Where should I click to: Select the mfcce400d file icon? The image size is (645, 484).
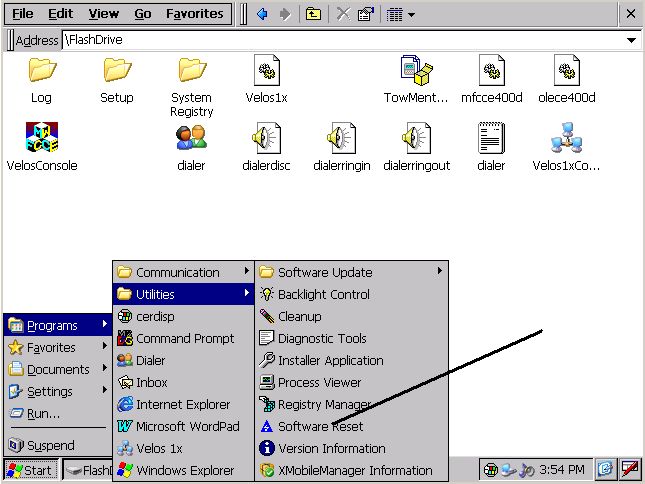tap(492, 80)
